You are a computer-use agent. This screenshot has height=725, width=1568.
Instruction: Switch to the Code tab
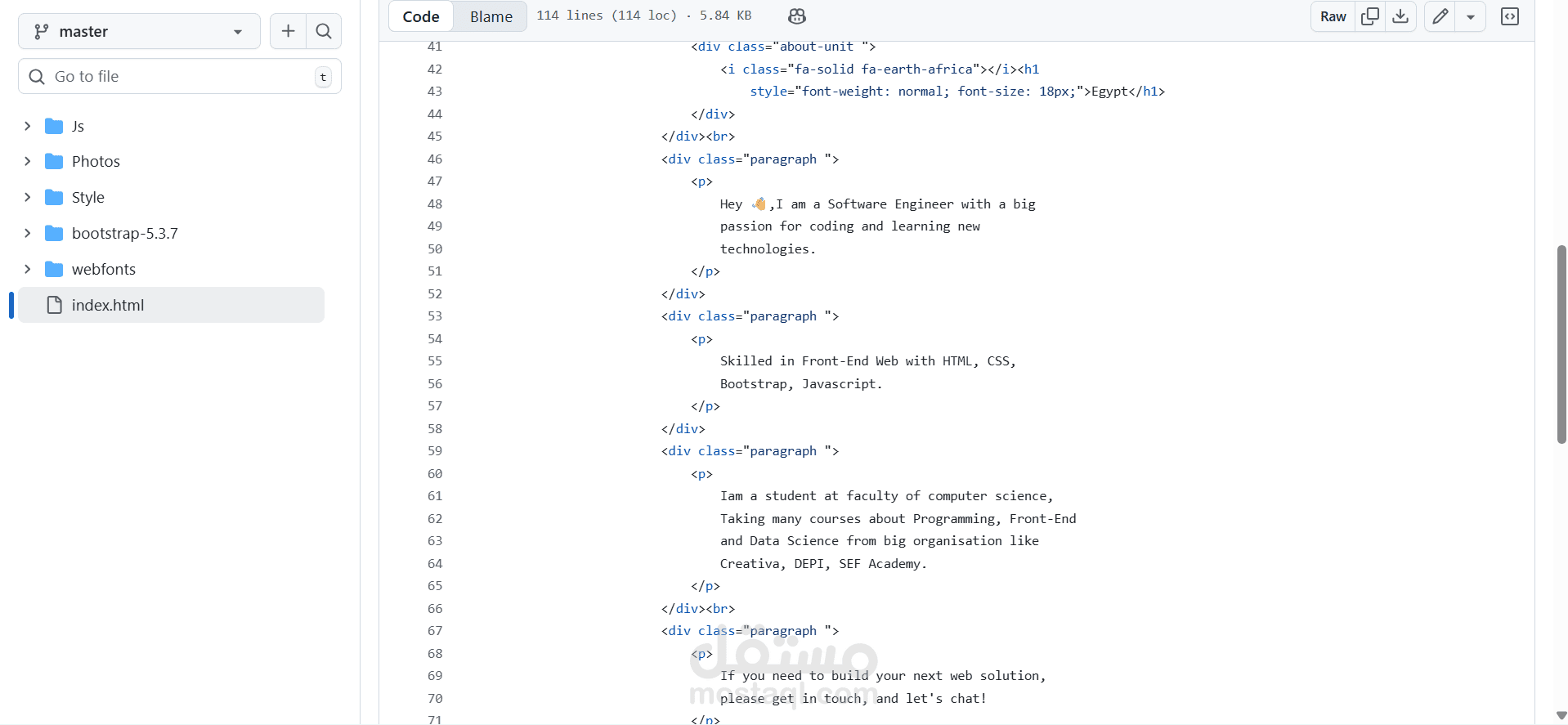(x=421, y=16)
